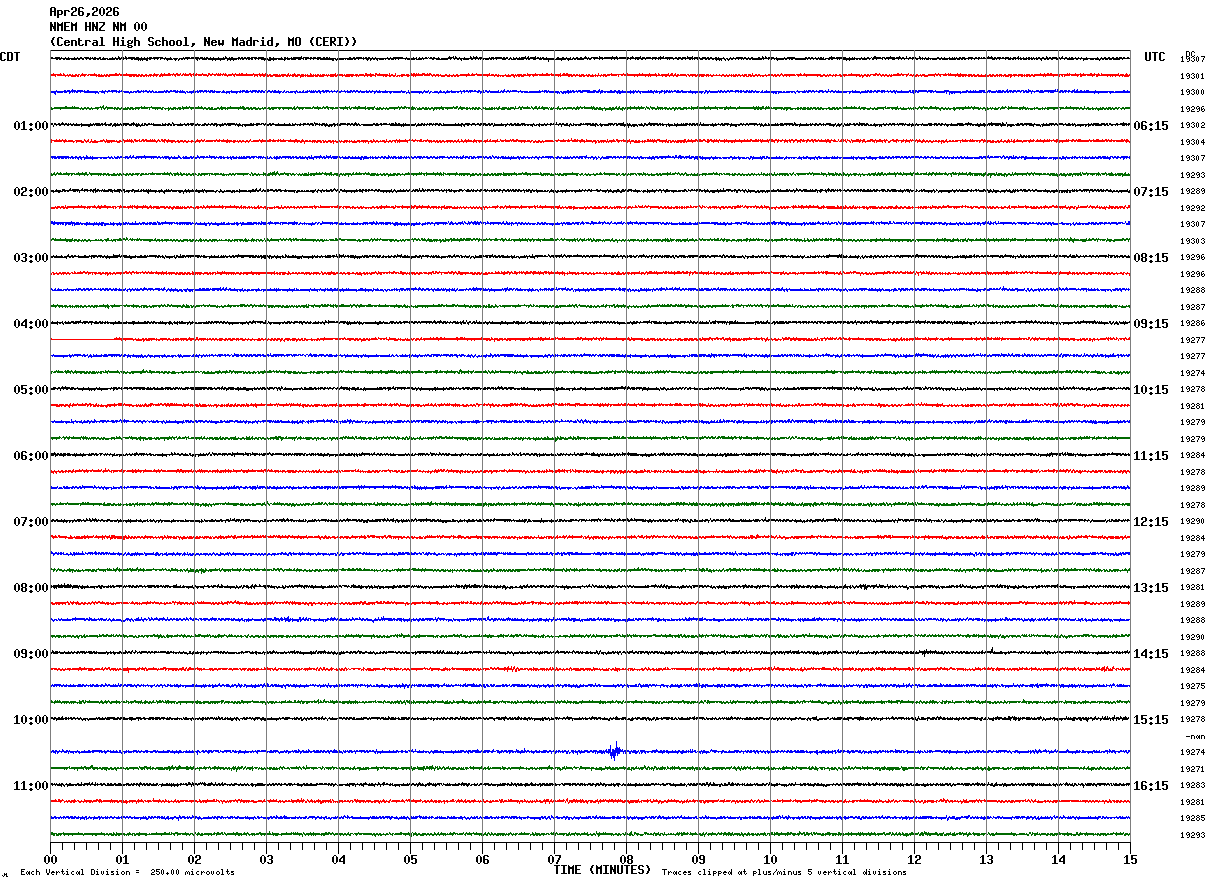Click the 14 minute mark on the time axis
This screenshot has height=886, width=1210.
pos(1058,859)
